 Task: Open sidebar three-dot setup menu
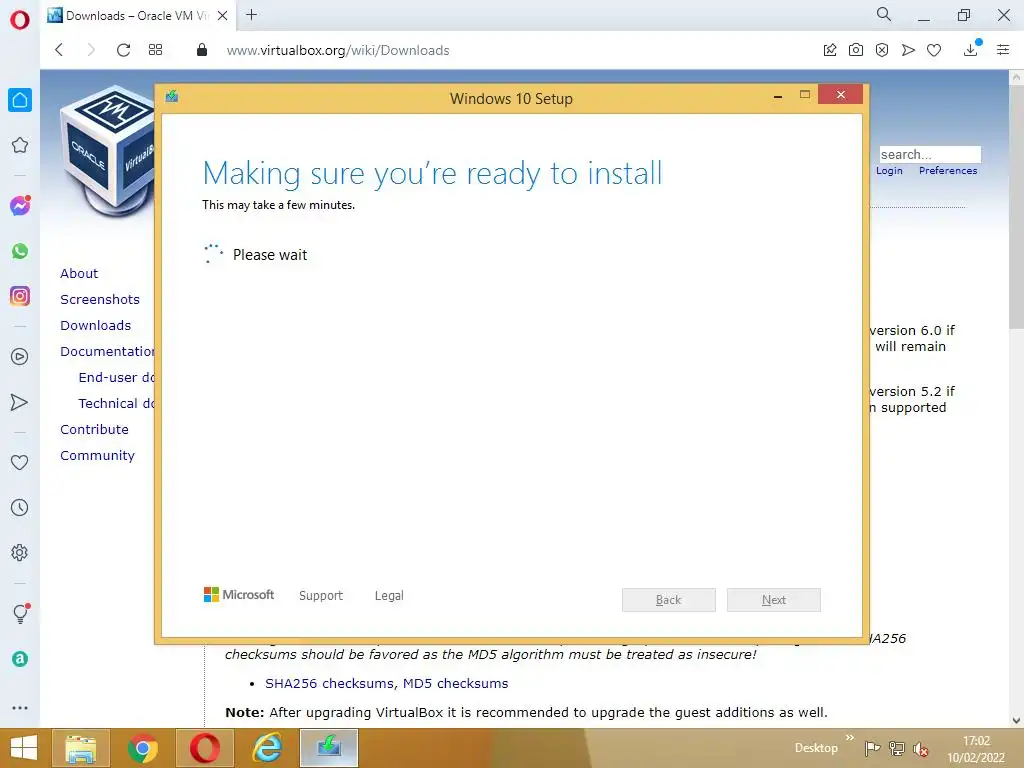click(x=20, y=708)
